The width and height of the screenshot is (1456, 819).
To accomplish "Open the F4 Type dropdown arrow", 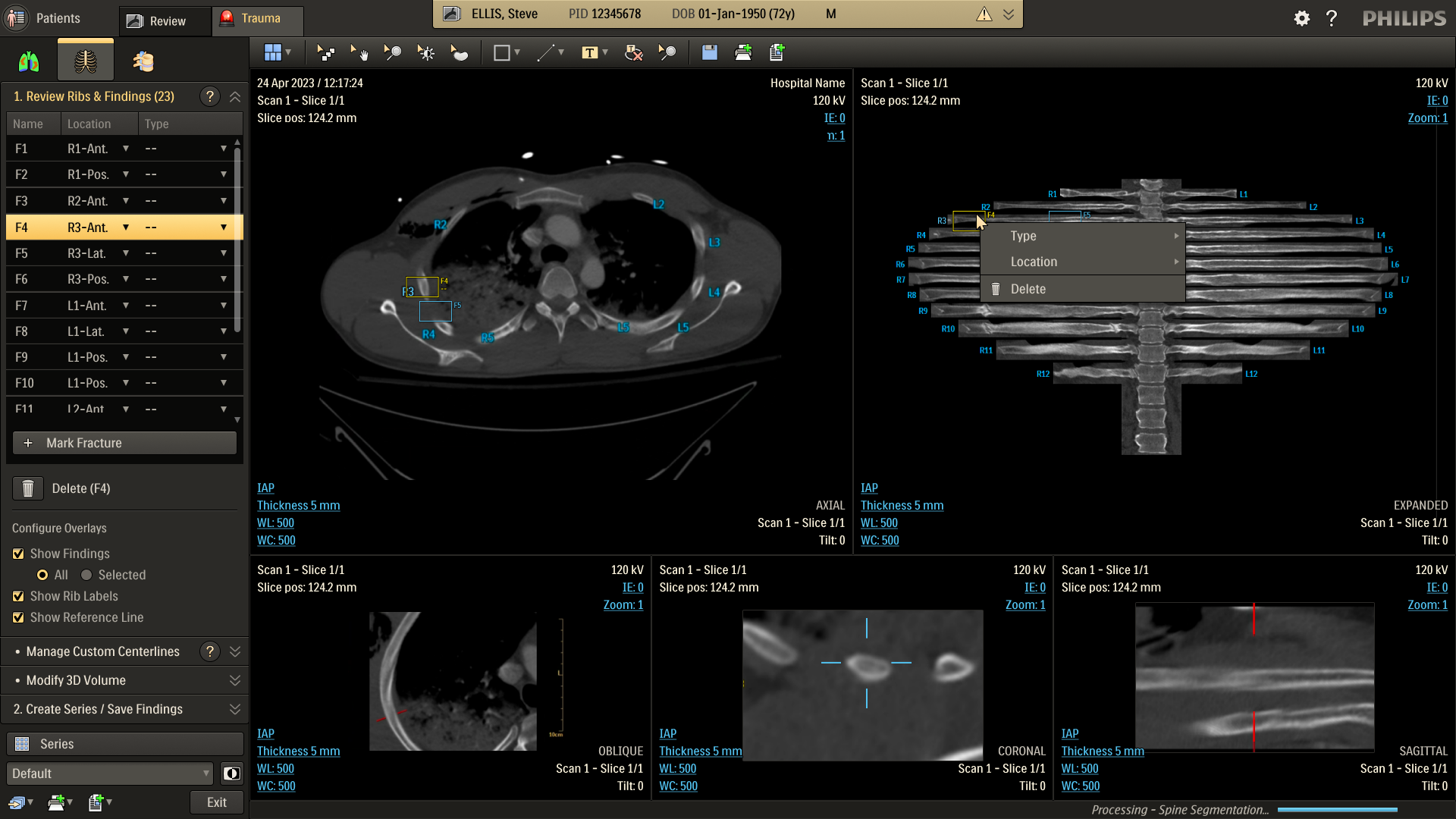I will point(224,227).
